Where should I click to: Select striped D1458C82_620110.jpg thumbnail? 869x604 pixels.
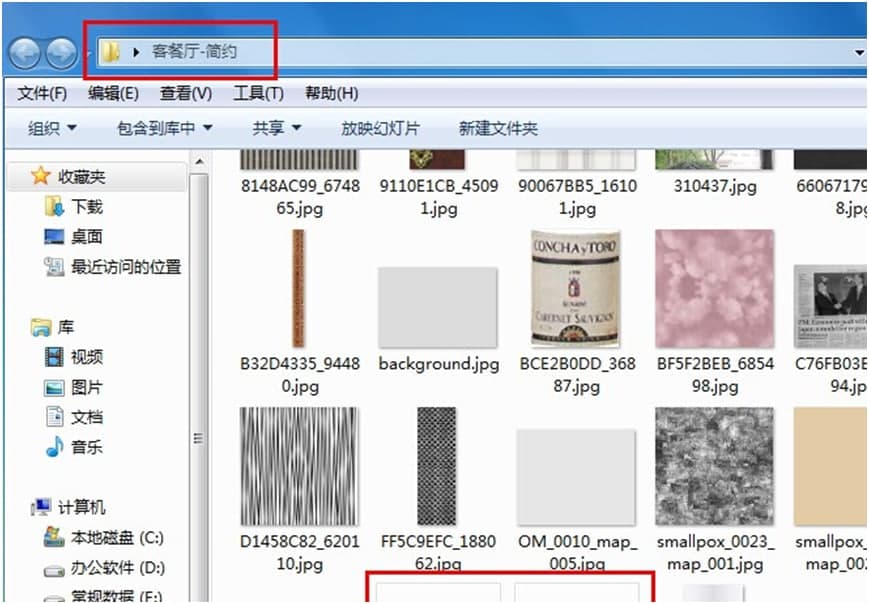[x=299, y=467]
